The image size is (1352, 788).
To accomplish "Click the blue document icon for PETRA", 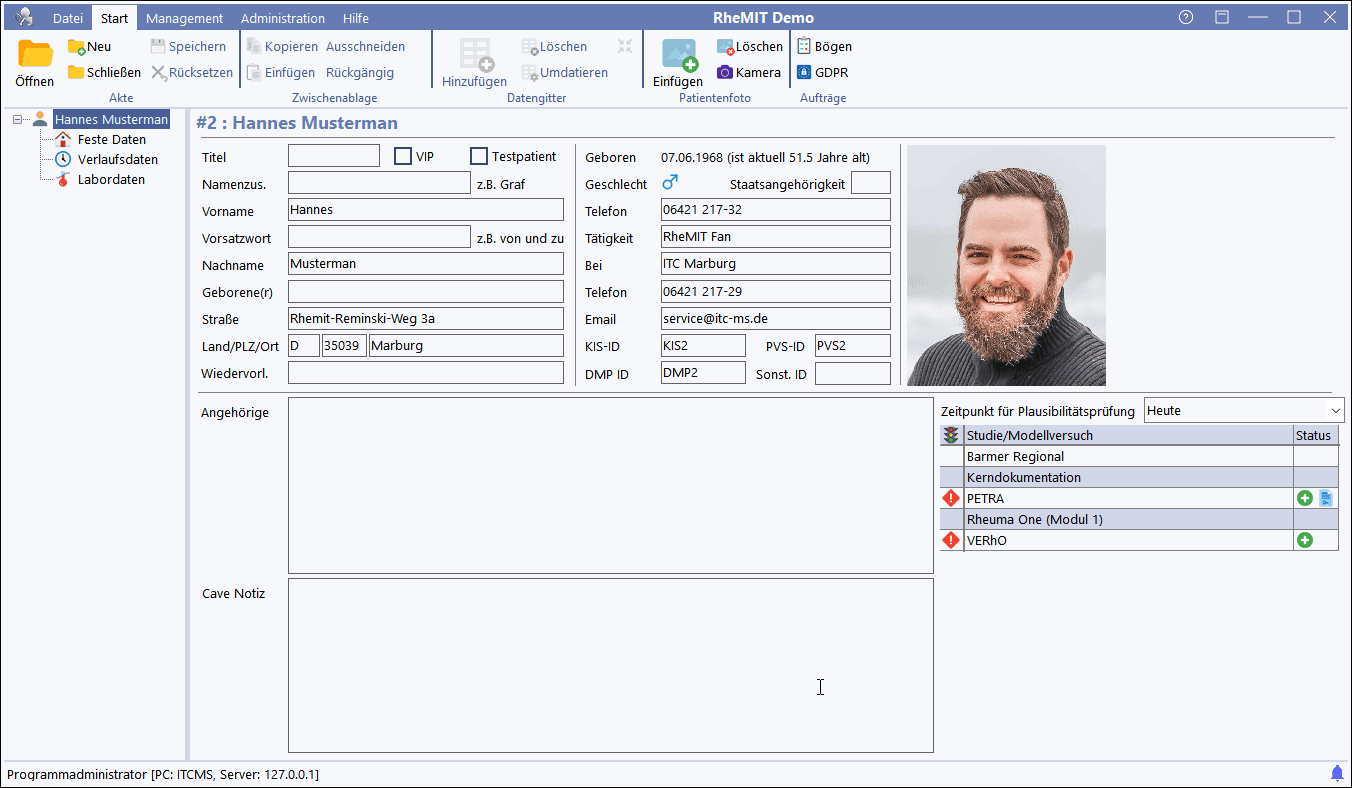I will click(x=1325, y=498).
